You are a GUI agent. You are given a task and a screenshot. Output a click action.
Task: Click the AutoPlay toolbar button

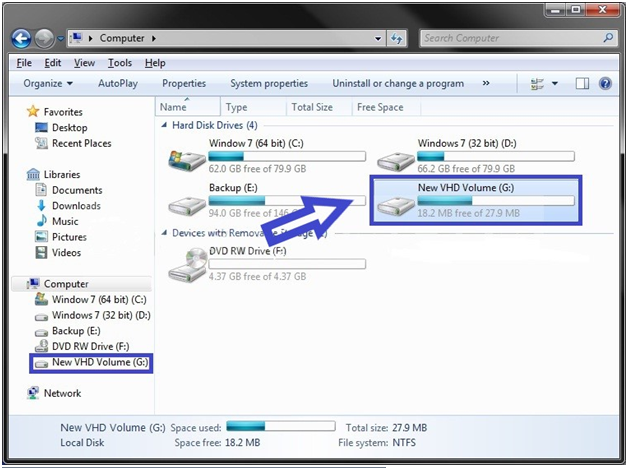click(118, 83)
